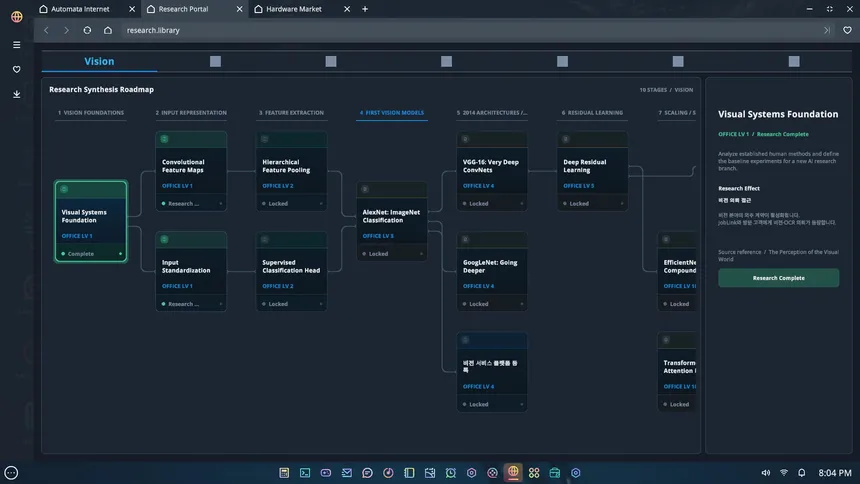Open the music player taskbar icon
The width and height of the screenshot is (860, 484).
tap(388, 472)
